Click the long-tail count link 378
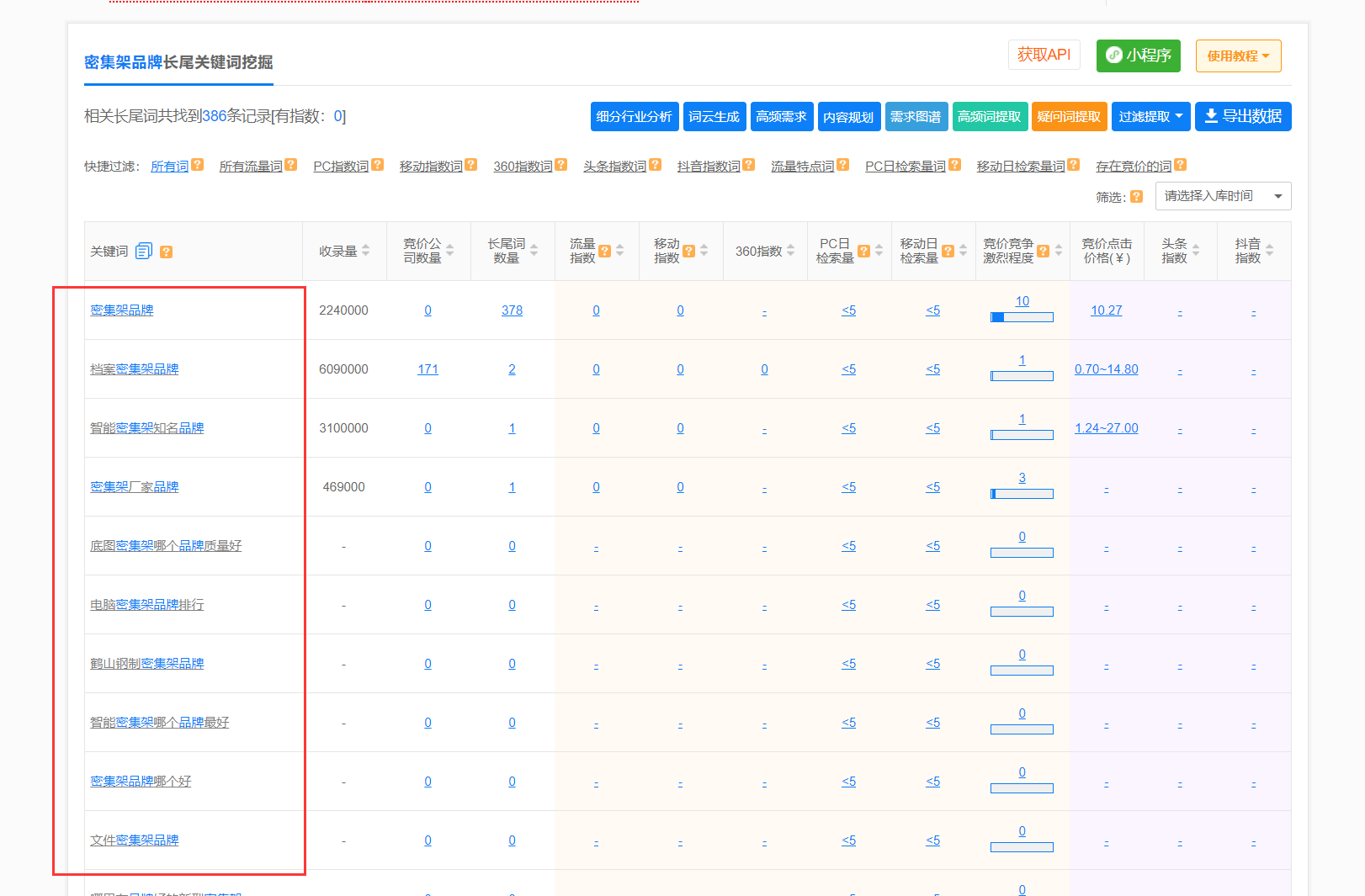This screenshot has height=896, width=1365. click(x=512, y=310)
